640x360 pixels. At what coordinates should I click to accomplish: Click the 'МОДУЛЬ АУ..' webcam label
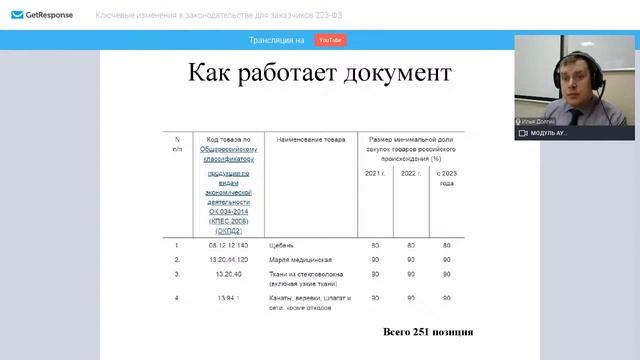point(549,133)
